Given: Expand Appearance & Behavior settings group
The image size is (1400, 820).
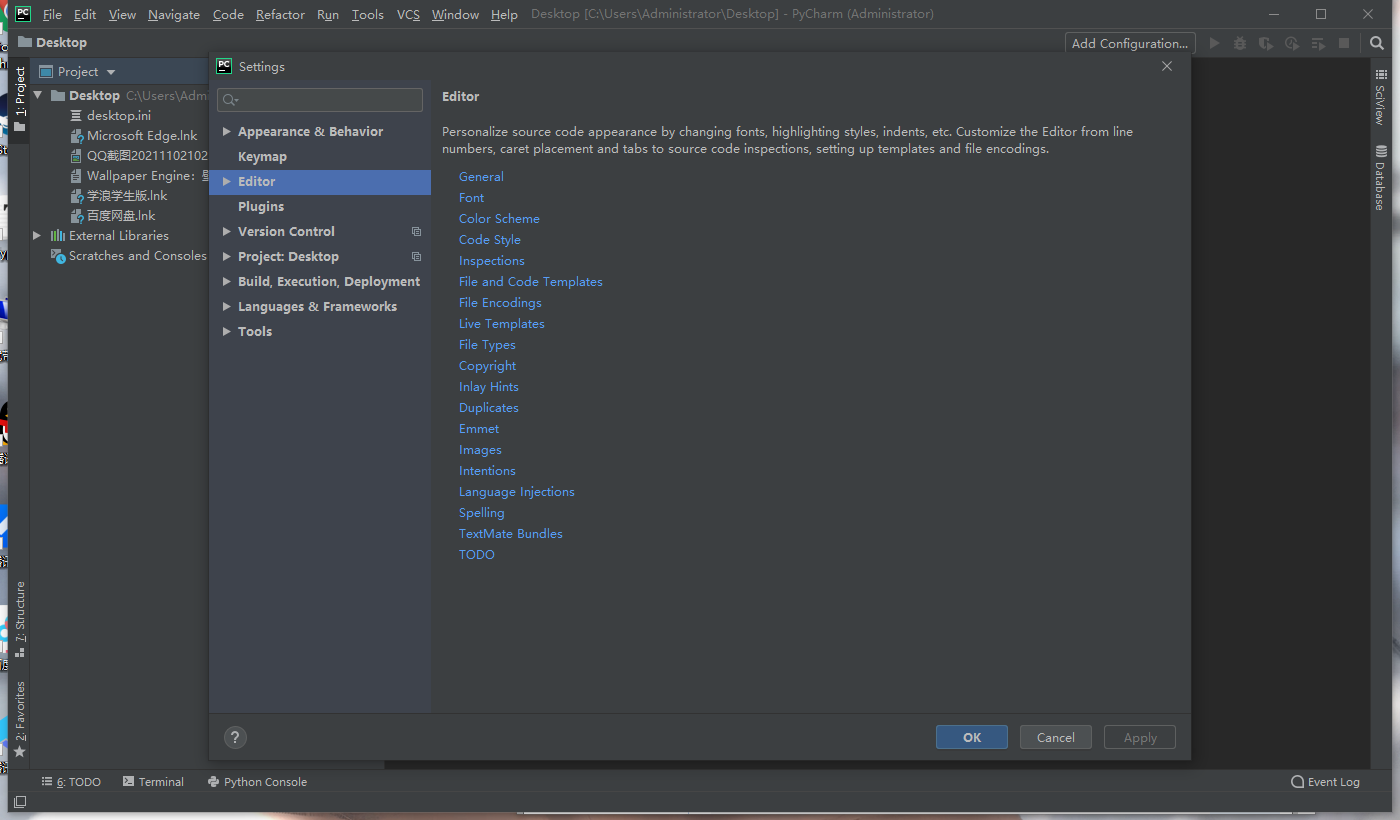Looking at the screenshot, I should point(227,132).
